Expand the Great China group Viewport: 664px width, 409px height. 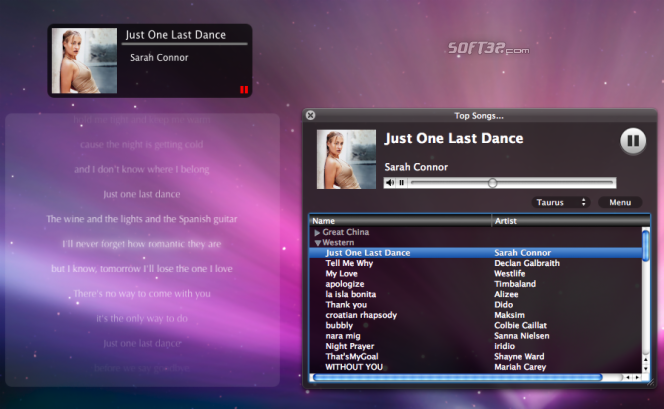click(318, 232)
